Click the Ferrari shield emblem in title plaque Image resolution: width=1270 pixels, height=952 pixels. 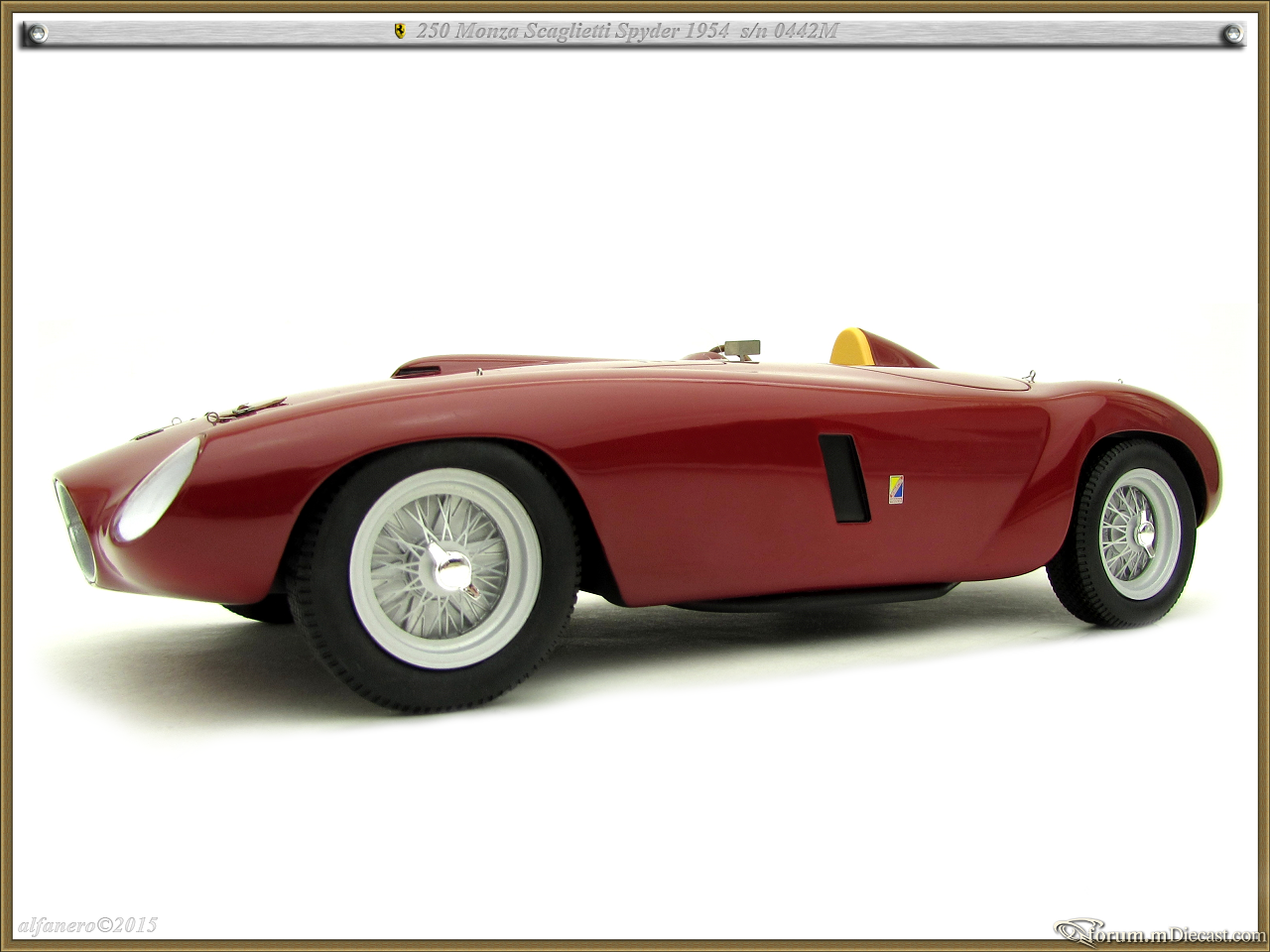pyautogui.click(x=400, y=32)
